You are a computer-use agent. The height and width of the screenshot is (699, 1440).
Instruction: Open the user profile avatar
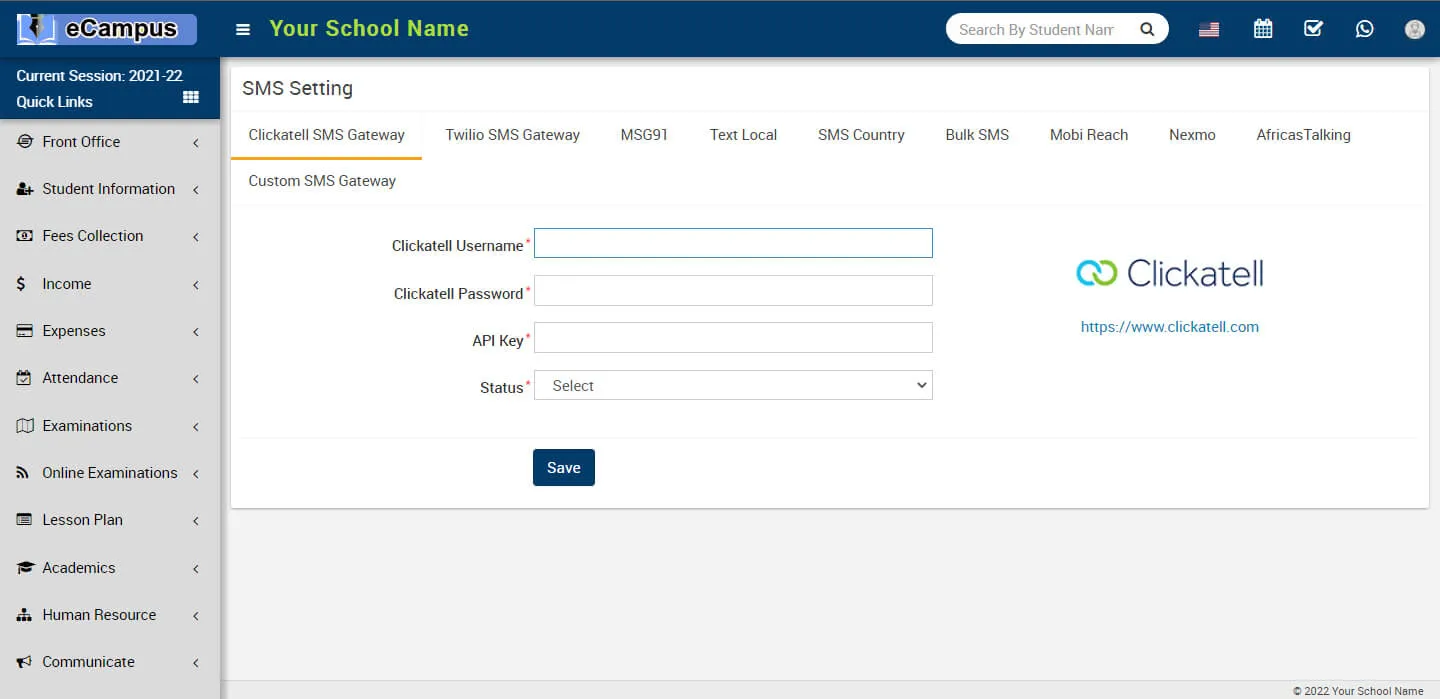[x=1414, y=29]
